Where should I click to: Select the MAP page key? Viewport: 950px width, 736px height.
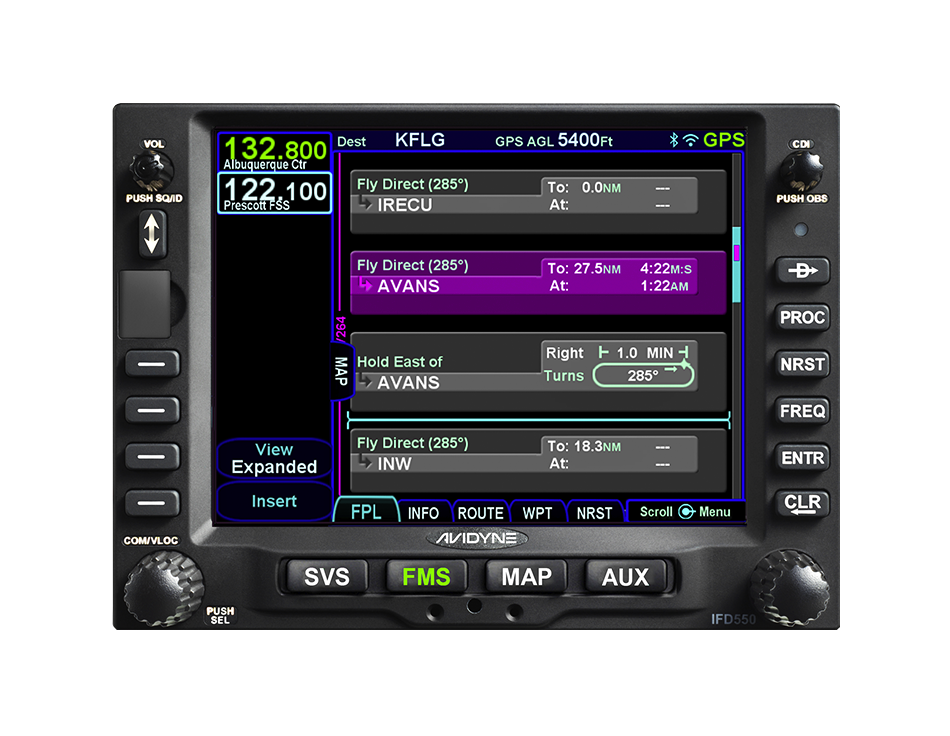click(x=526, y=576)
